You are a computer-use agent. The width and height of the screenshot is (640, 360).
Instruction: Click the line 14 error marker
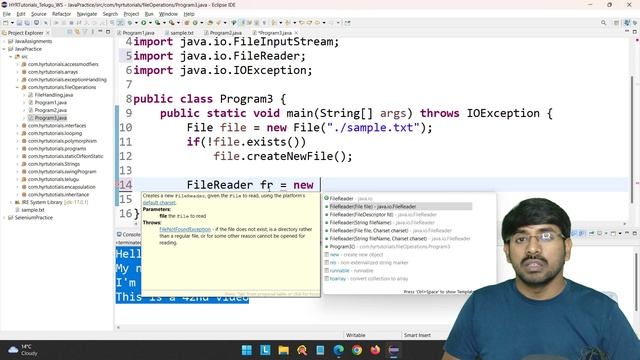tap(117, 185)
